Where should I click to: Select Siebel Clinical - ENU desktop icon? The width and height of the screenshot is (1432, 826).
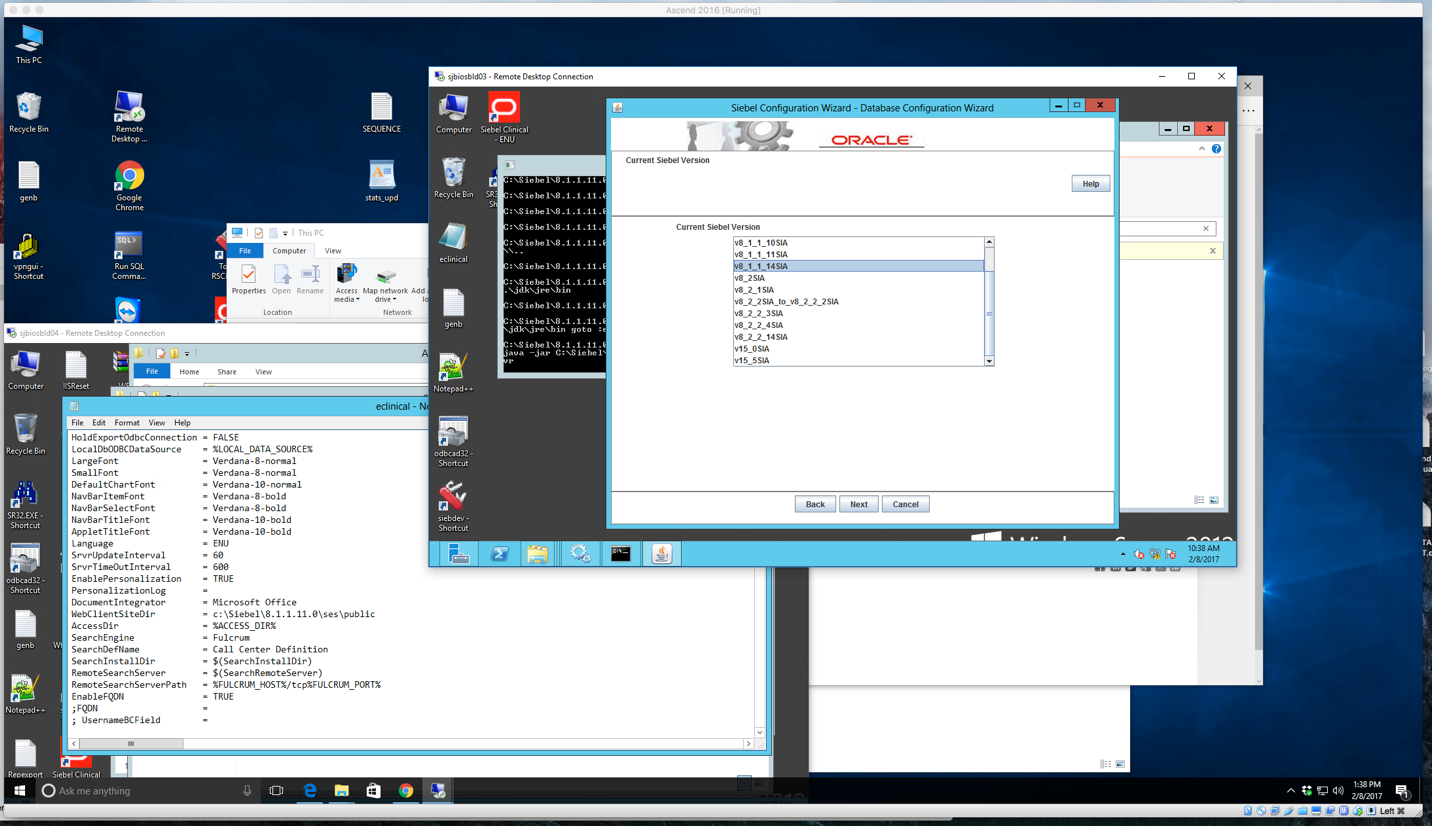coord(504,118)
